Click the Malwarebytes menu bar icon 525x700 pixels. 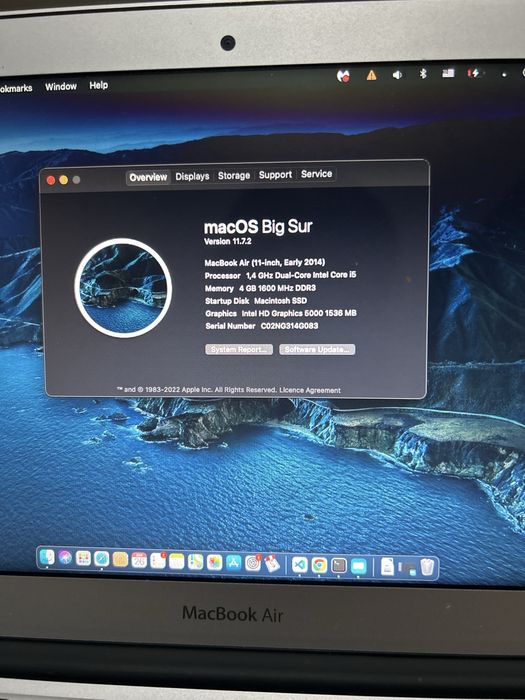coord(343,76)
